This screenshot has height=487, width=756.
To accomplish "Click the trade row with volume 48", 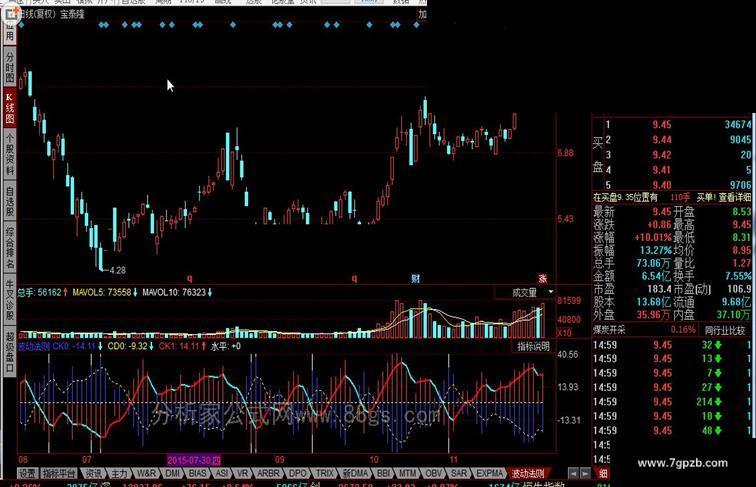I will point(672,431).
